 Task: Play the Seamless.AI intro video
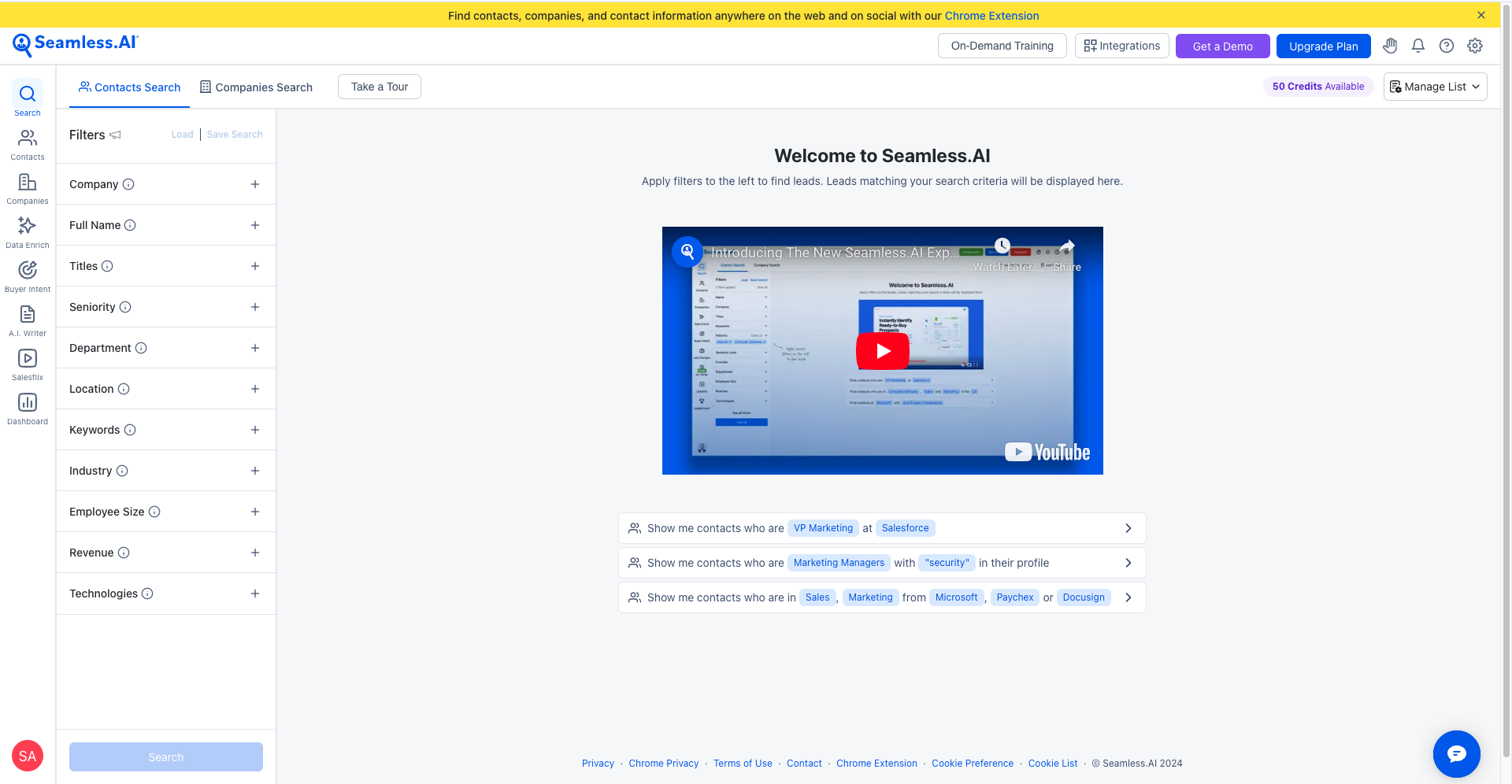(883, 351)
